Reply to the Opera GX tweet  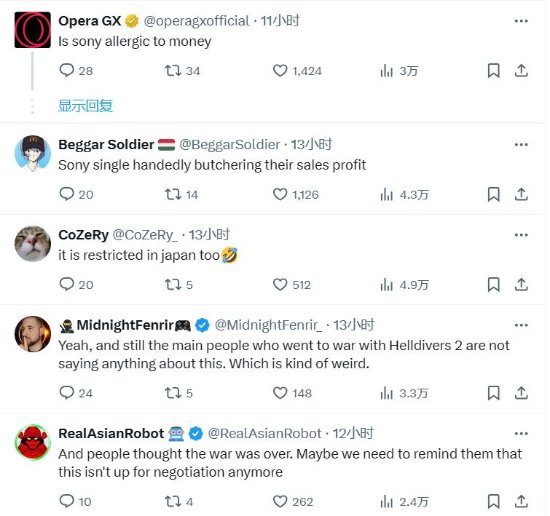[x=67, y=71]
